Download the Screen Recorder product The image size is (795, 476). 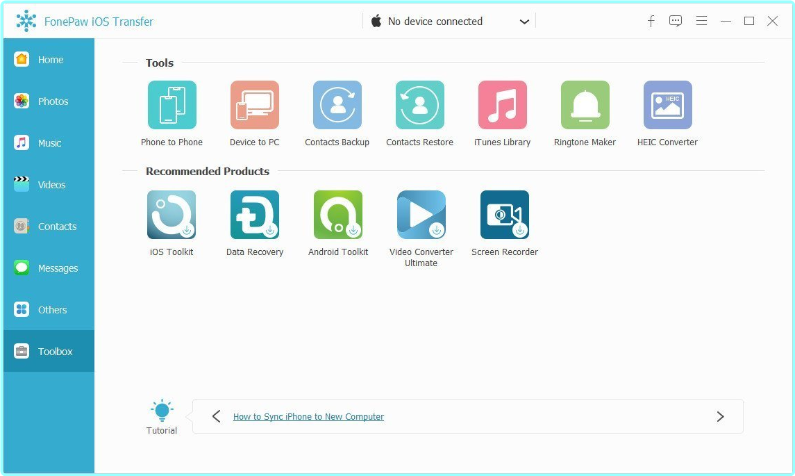click(x=504, y=214)
